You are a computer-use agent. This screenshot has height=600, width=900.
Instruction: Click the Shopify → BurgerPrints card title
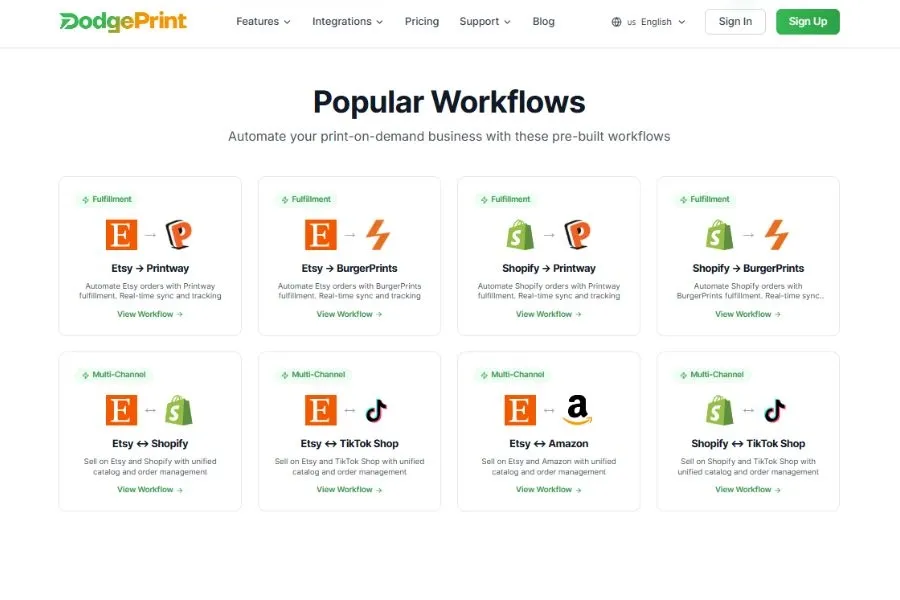click(748, 268)
